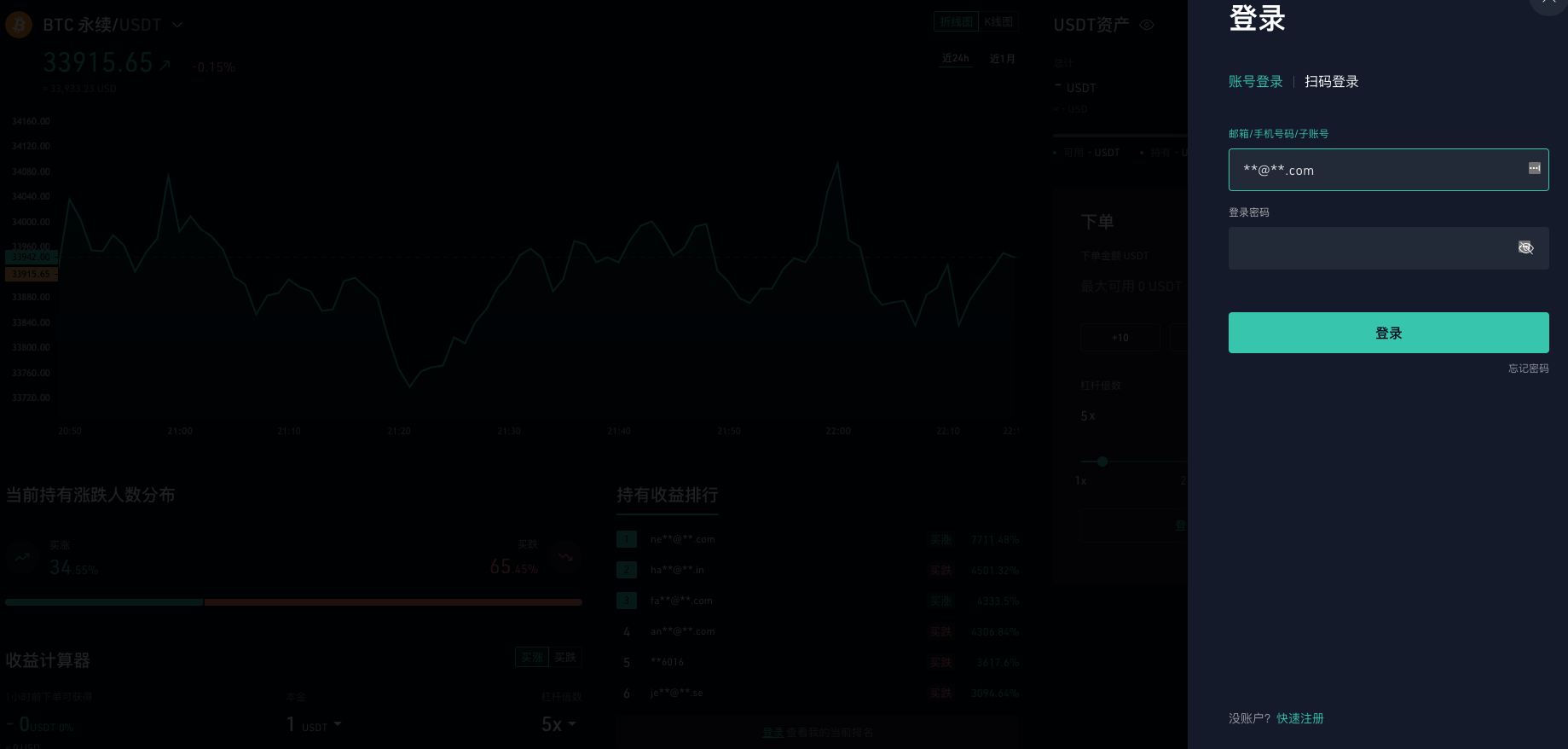
Task: Switch to 账号登录 account login tab
Action: click(1255, 82)
